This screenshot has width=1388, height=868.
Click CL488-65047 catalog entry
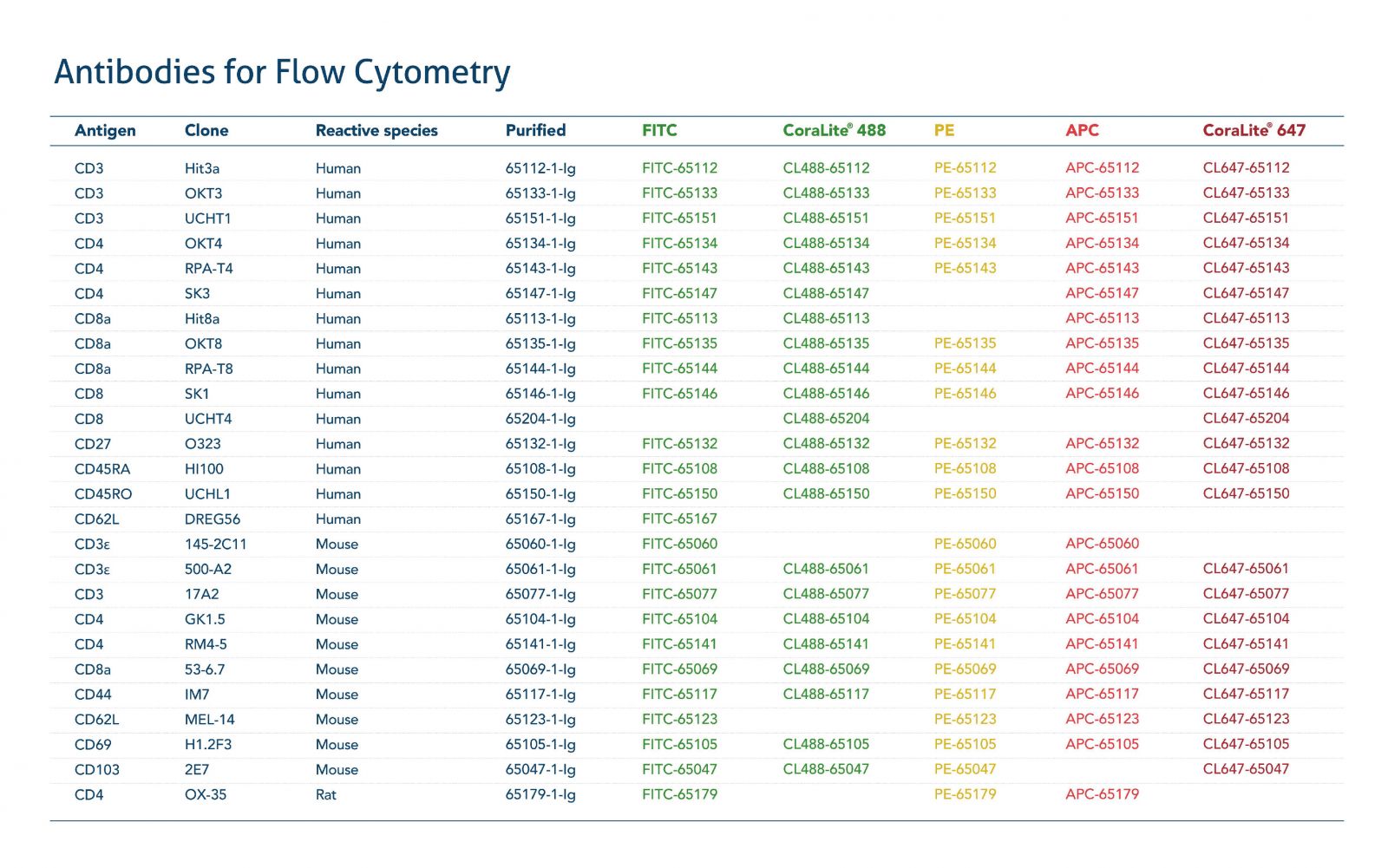pyautogui.click(x=827, y=770)
